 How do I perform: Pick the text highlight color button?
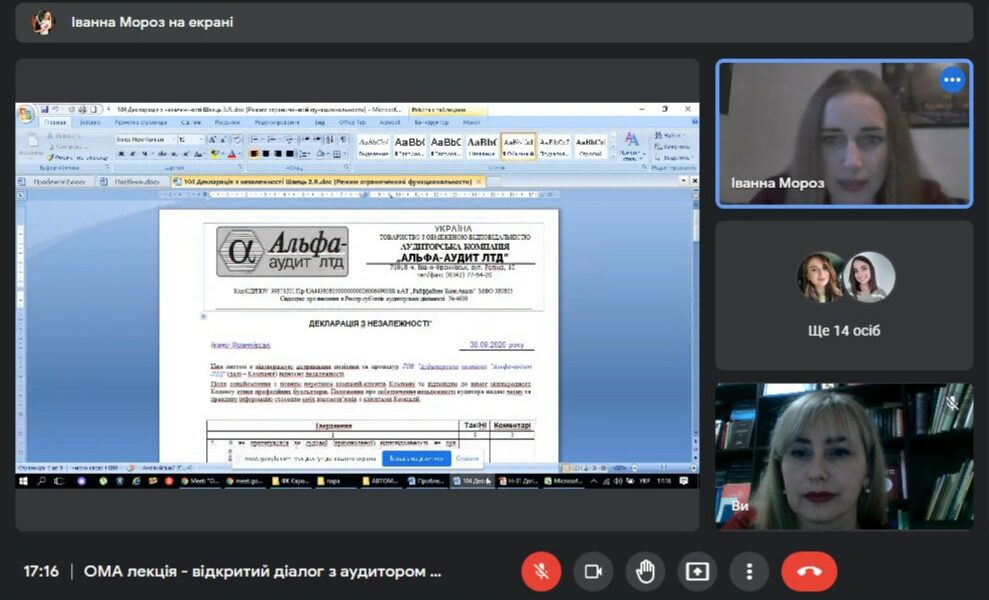coord(214,154)
